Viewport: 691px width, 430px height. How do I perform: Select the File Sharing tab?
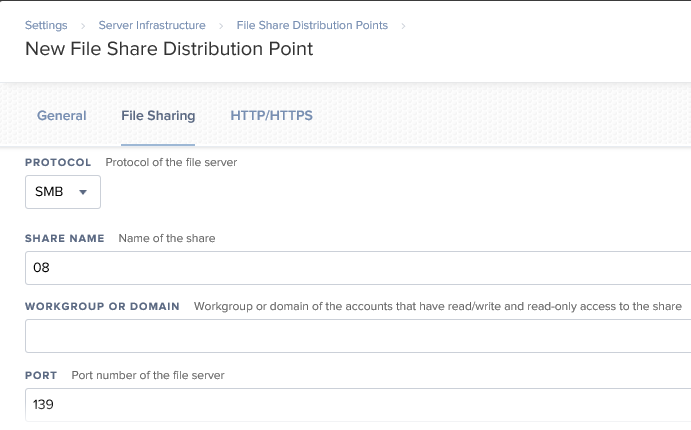[x=158, y=115]
